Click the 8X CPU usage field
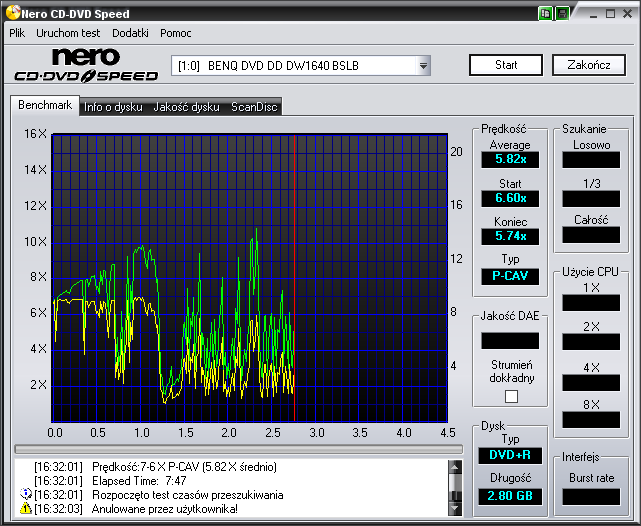Viewport: 641px width, 526px height. click(591, 420)
